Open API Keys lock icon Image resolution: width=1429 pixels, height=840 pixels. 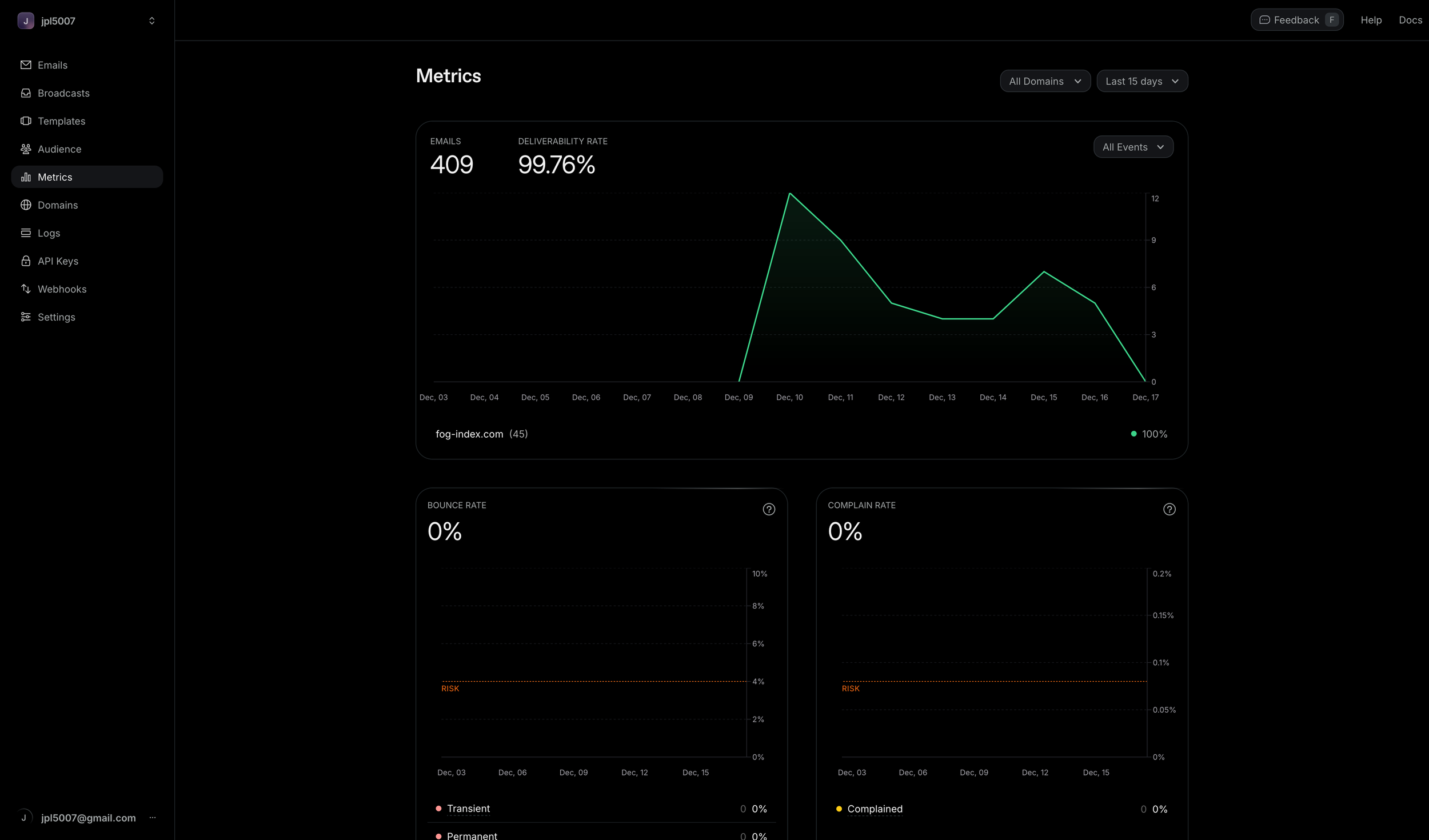(x=26, y=261)
